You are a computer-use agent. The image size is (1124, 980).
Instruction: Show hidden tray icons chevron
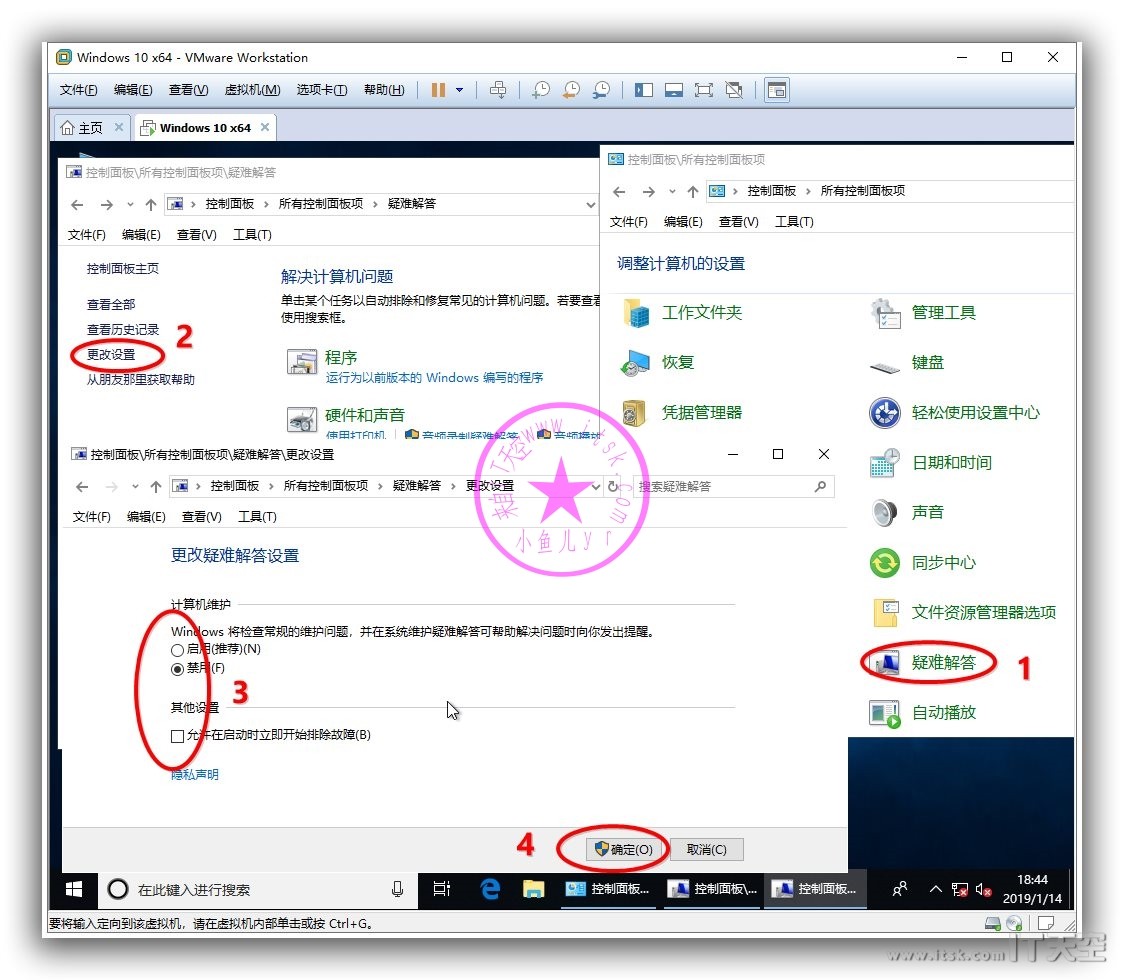tap(935, 890)
